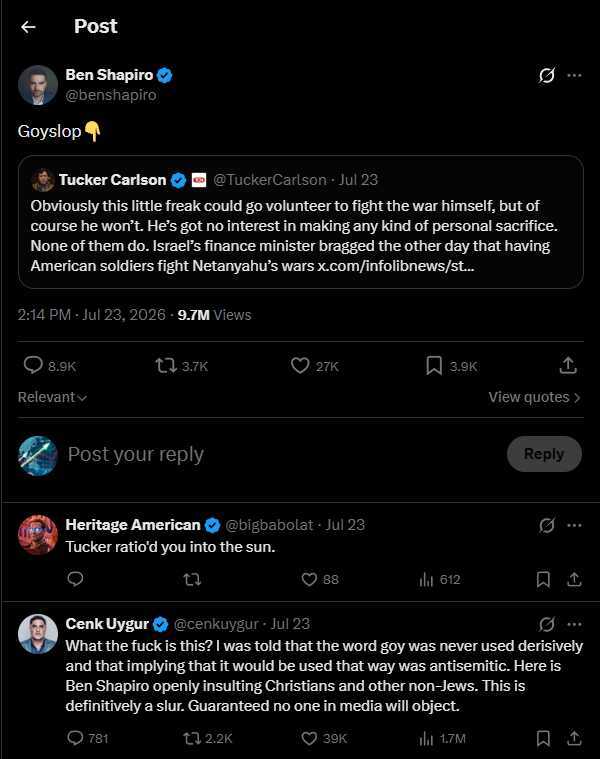600x759 pixels.
Task: Expand the Relevant reply sorting dropdown
Action: (52, 397)
